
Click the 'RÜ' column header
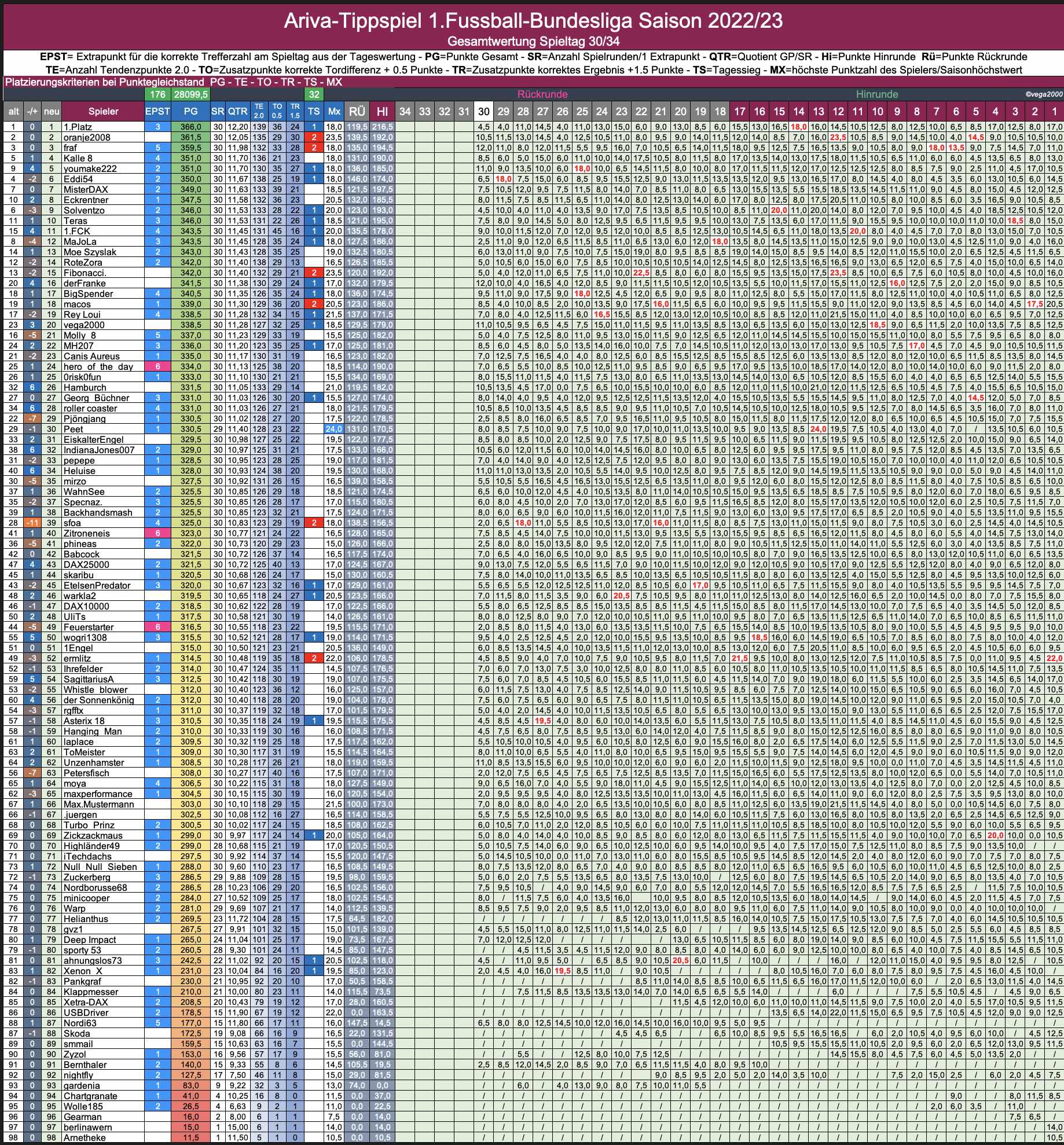(x=357, y=111)
